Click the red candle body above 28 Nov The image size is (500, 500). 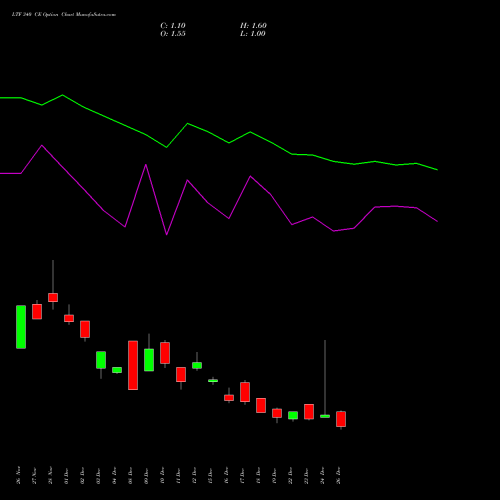[53, 297]
